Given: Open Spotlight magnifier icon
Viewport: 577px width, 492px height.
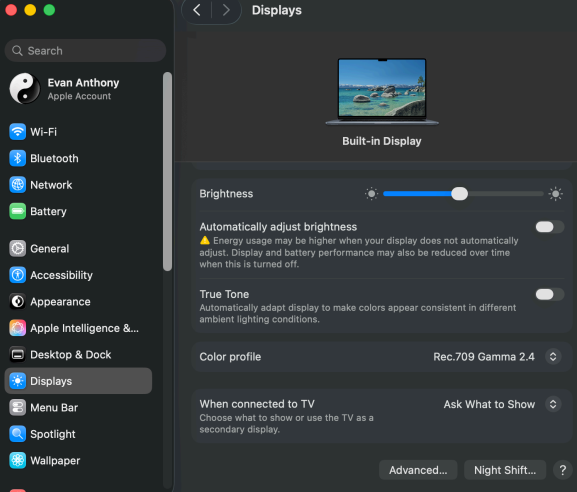Looking at the screenshot, I should [x=17, y=434].
